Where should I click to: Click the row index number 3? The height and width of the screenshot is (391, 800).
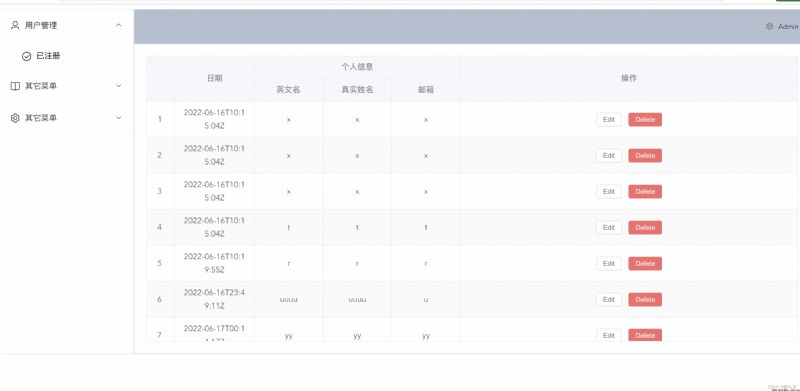pos(160,191)
